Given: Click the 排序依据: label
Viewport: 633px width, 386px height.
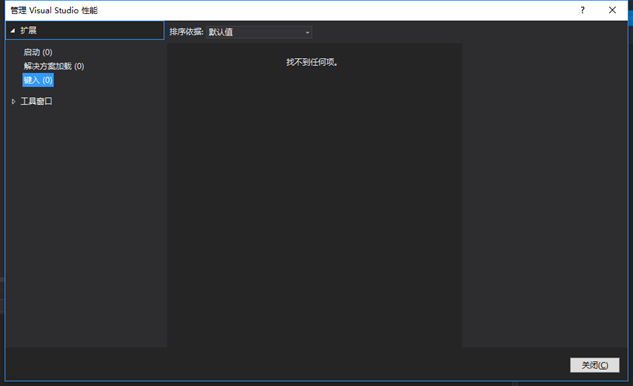Looking at the screenshot, I should (x=186, y=32).
